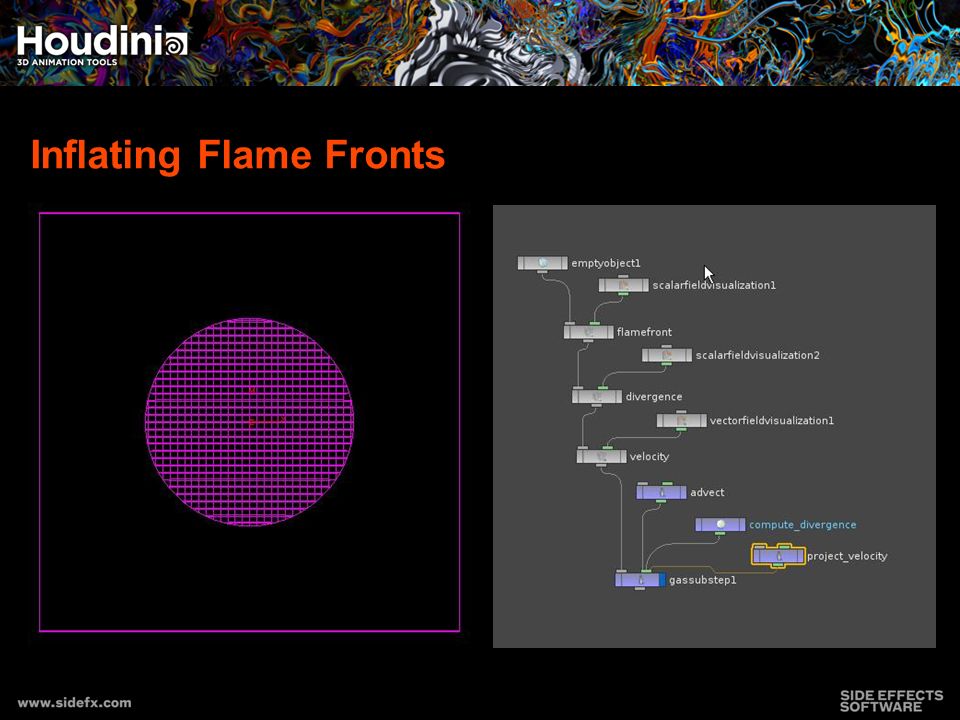The image size is (960, 720).
Task: Click the Side Effects Software logo
Action: 891,701
